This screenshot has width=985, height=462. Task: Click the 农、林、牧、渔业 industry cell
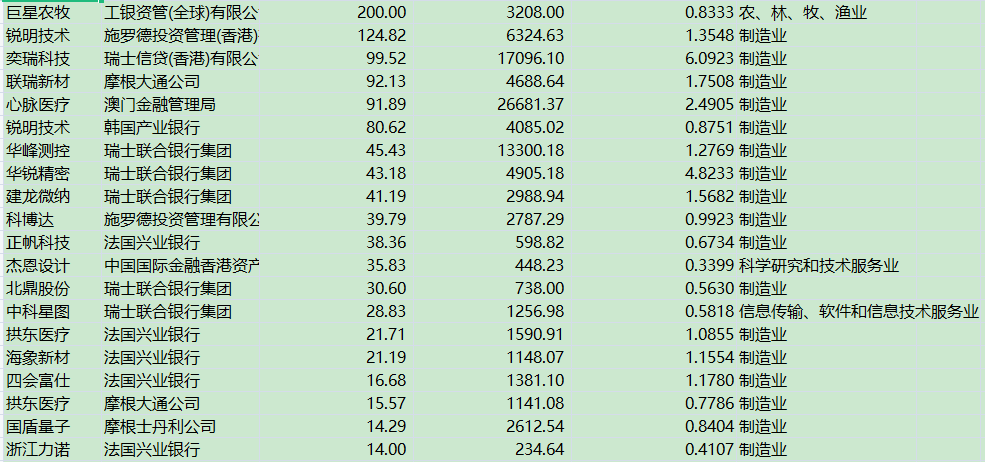(x=802, y=13)
